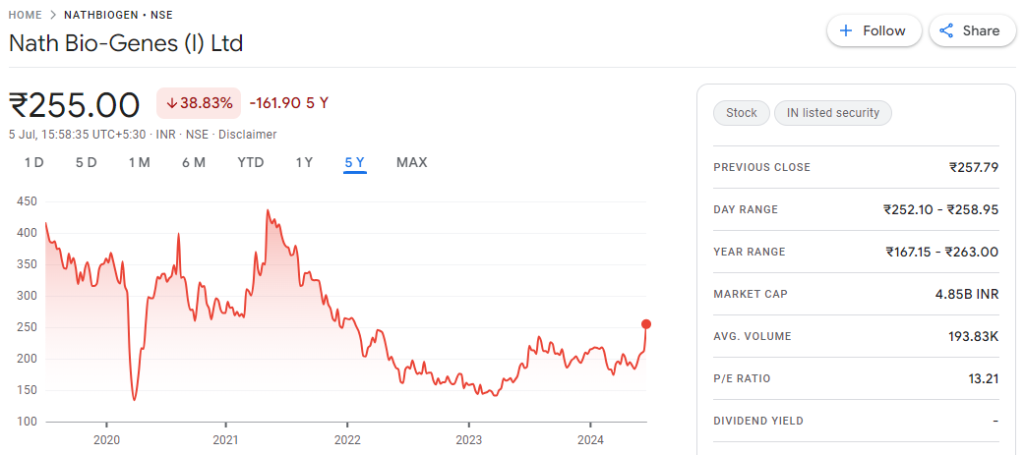This screenshot has width=1024, height=455.
Task: Click the breadcrumb chevron after HOME
Action: pos(52,15)
